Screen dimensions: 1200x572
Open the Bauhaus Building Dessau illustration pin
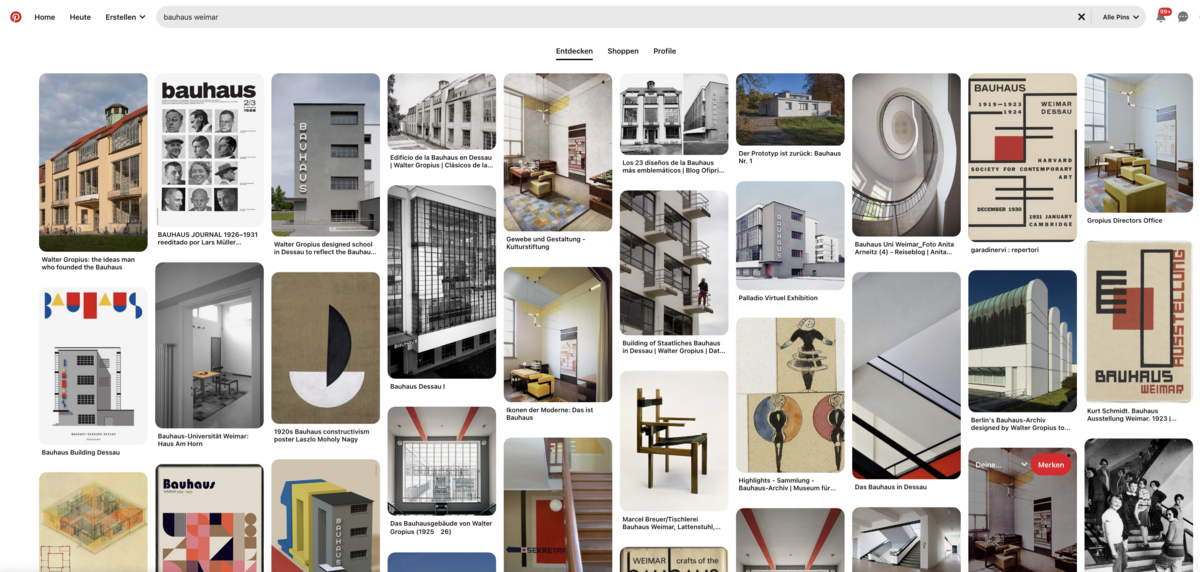93,366
